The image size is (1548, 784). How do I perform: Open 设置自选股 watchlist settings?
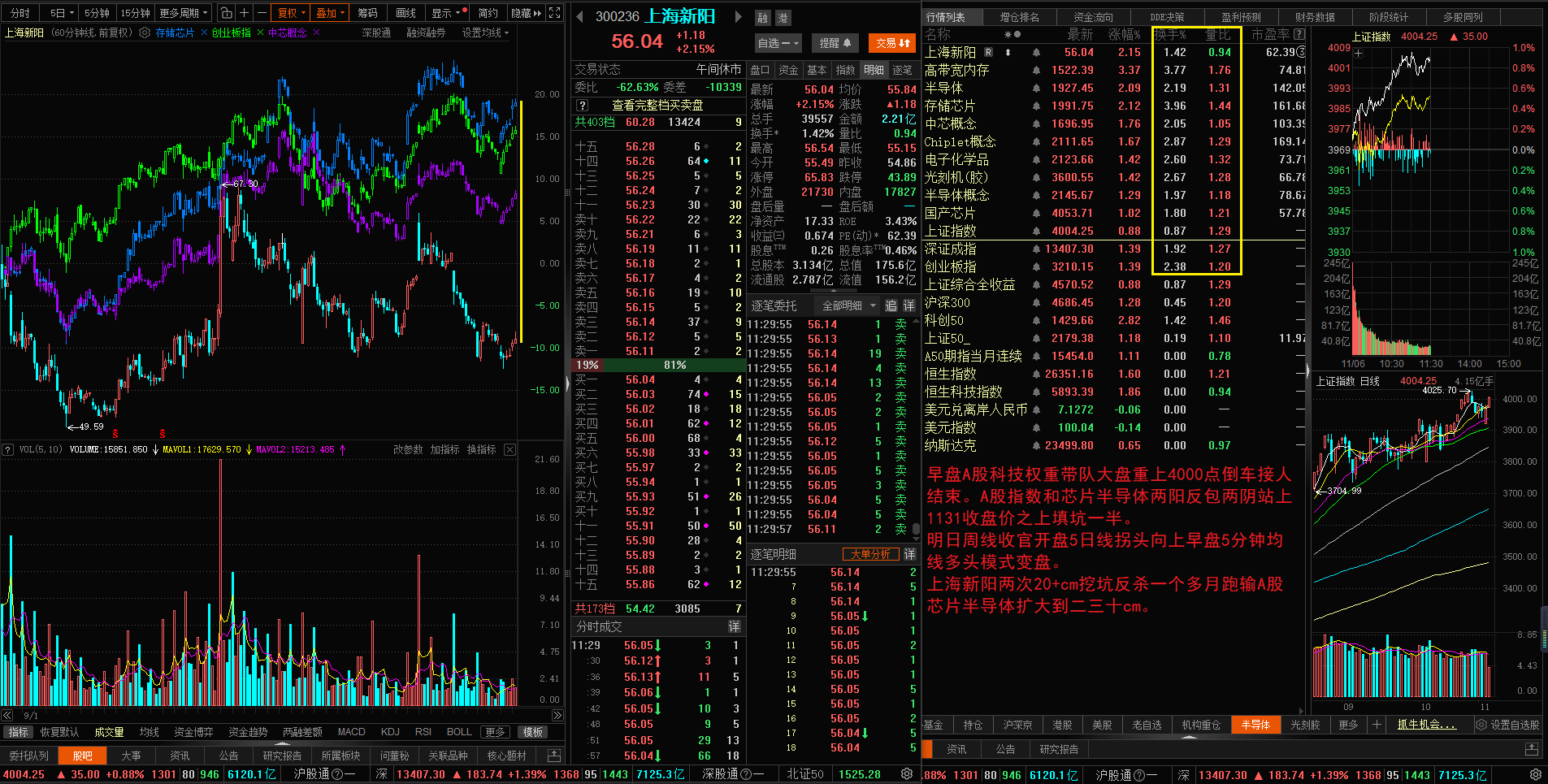[1508, 725]
